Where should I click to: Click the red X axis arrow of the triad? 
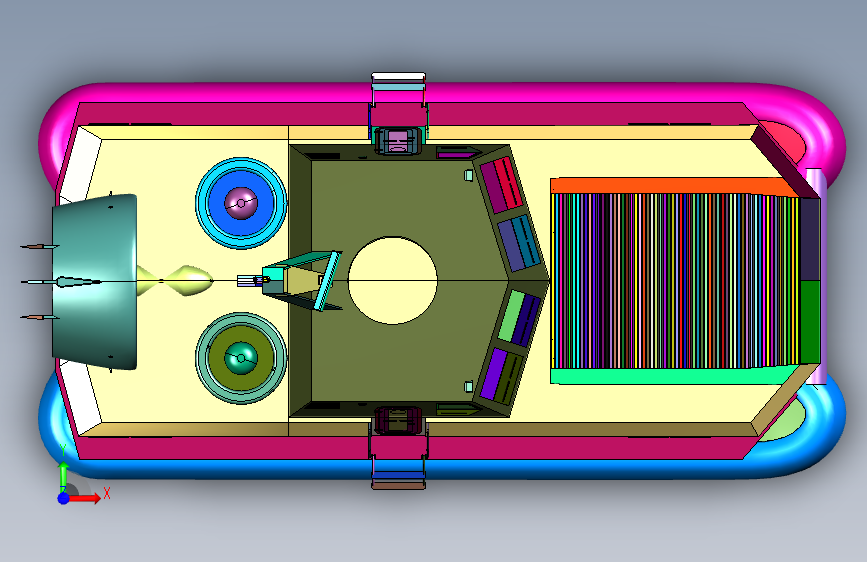[x=85, y=498]
